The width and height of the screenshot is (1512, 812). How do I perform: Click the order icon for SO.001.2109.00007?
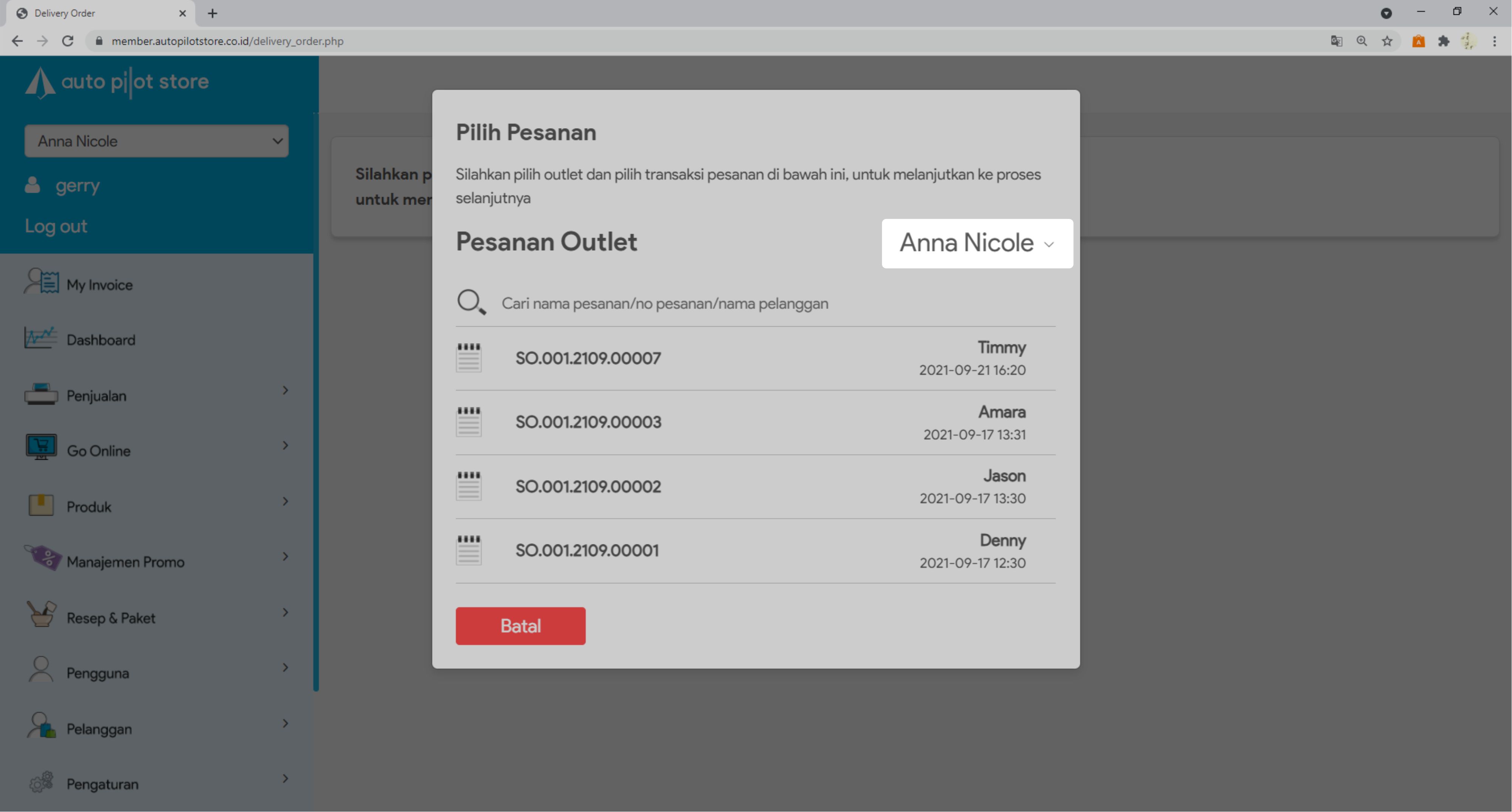pyautogui.click(x=468, y=358)
